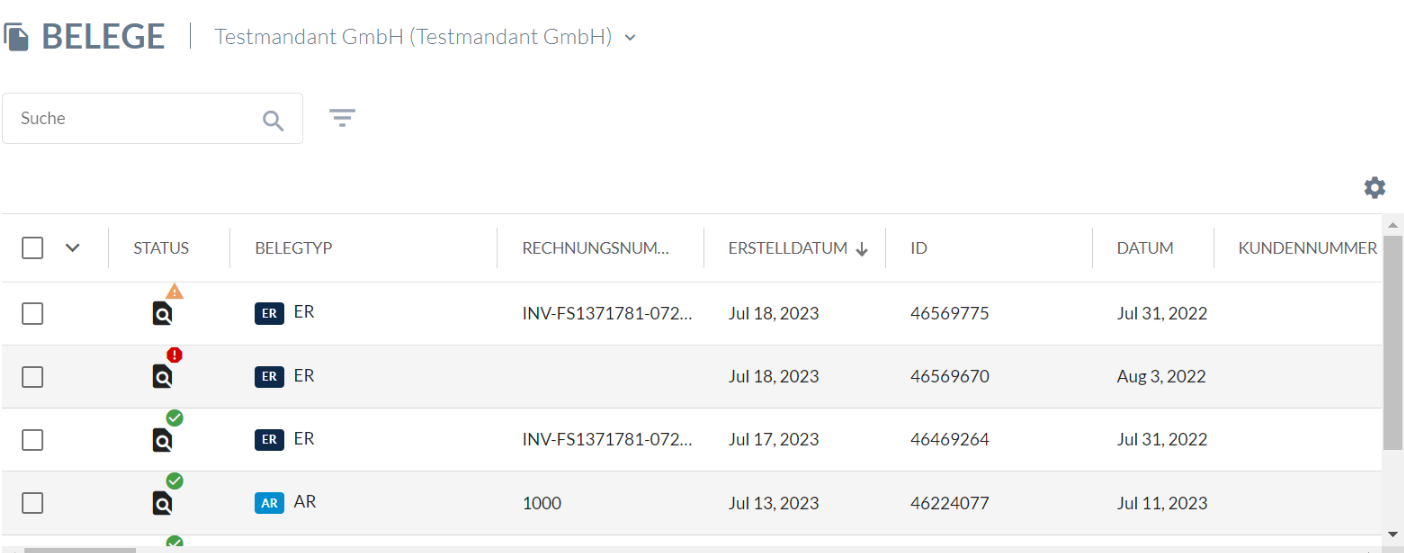Open table settings gear icon

1375,187
